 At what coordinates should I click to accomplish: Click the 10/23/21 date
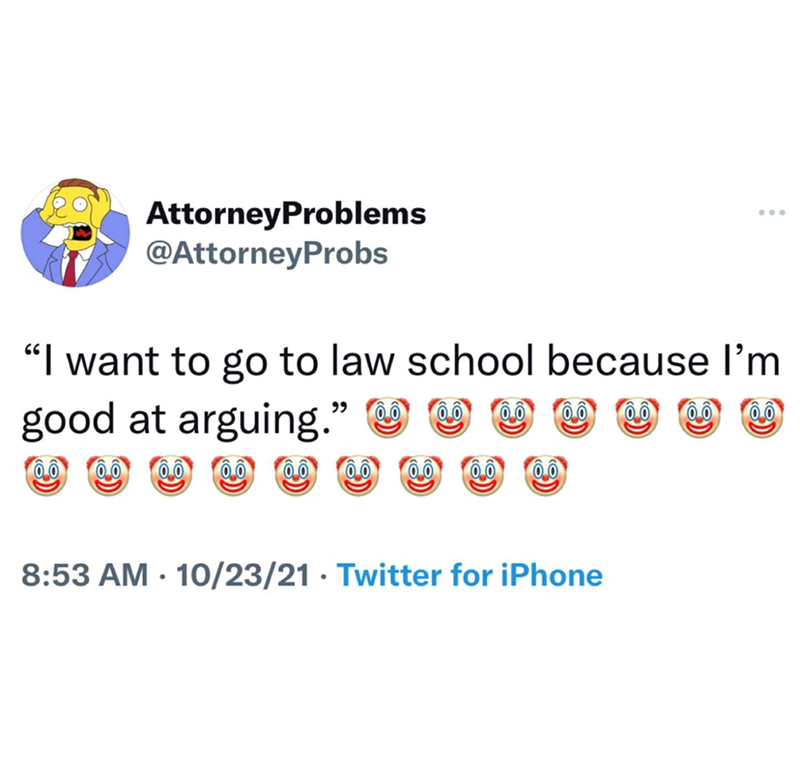point(239,575)
